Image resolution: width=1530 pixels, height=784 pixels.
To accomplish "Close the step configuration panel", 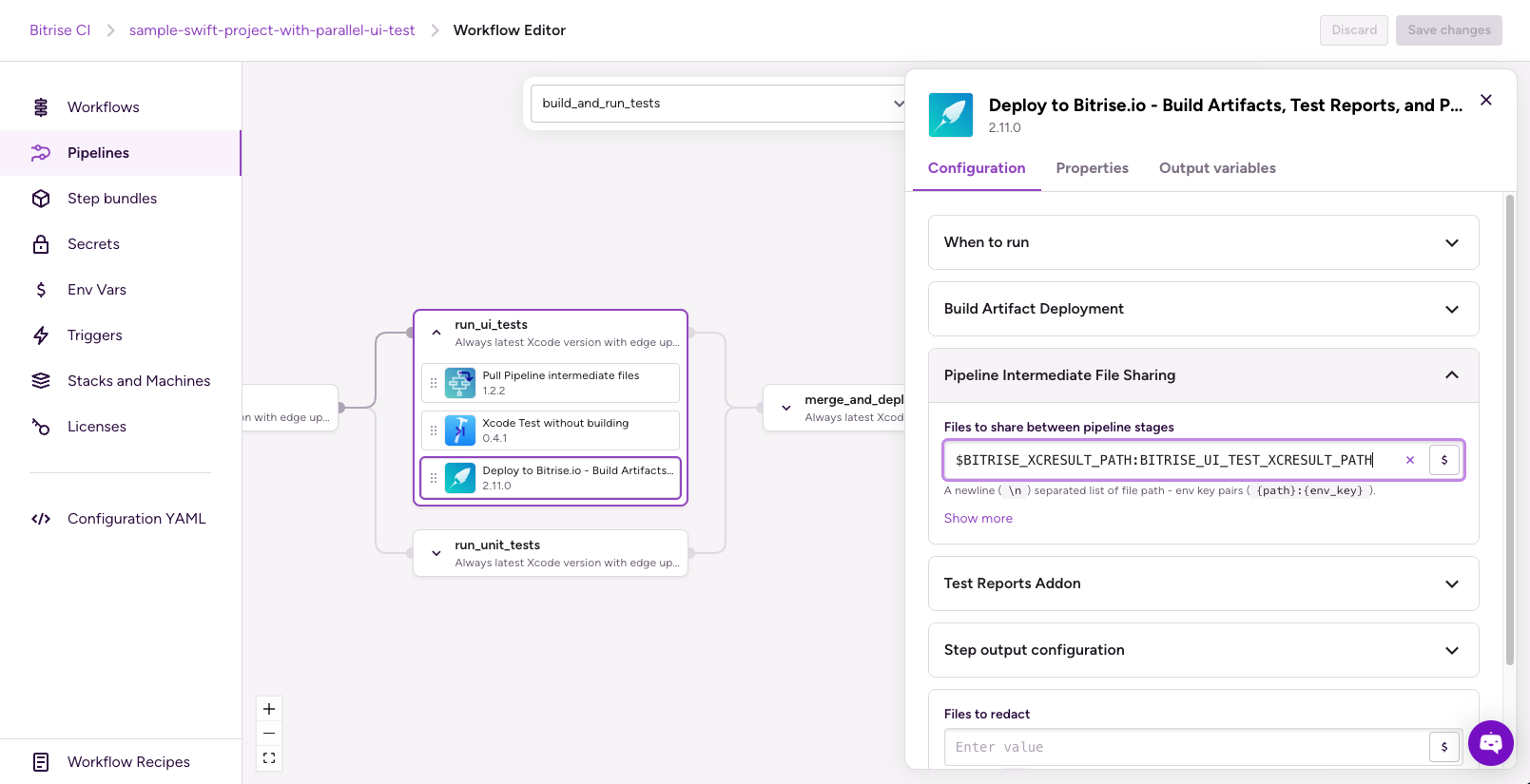I will 1486,100.
